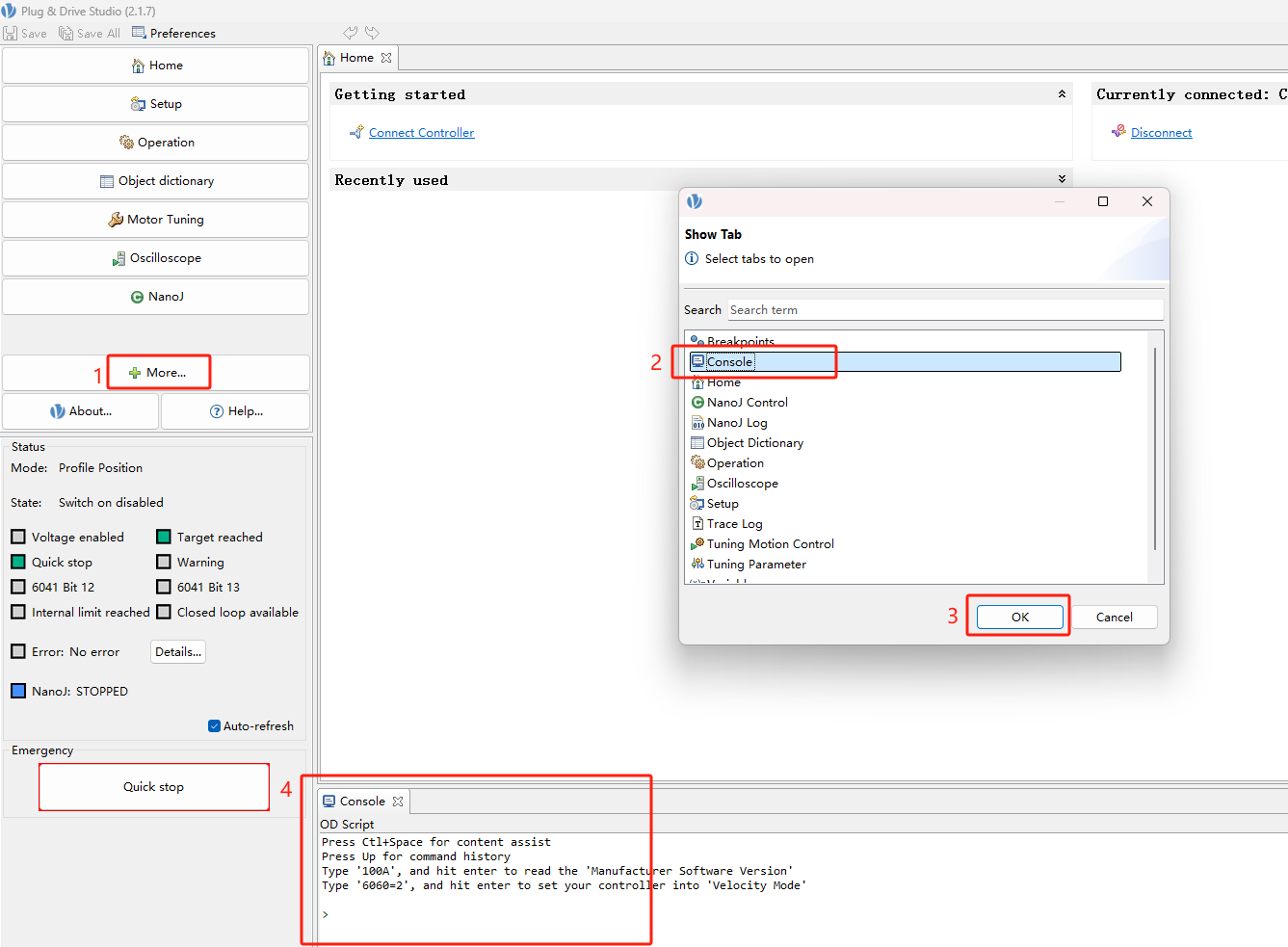The width and height of the screenshot is (1288, 947).
Task: Select Console in the Show Tab list
Action: (x=906, y=362)
